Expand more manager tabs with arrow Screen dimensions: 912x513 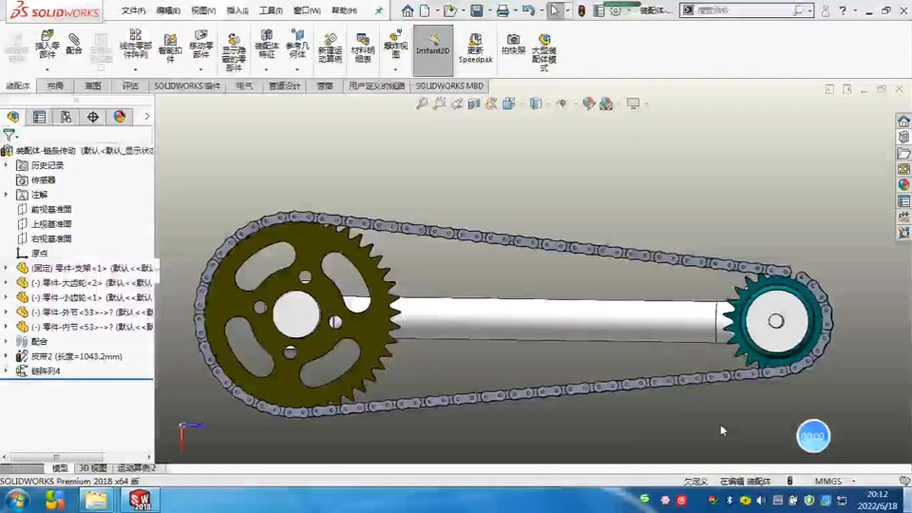click(147, 116)
